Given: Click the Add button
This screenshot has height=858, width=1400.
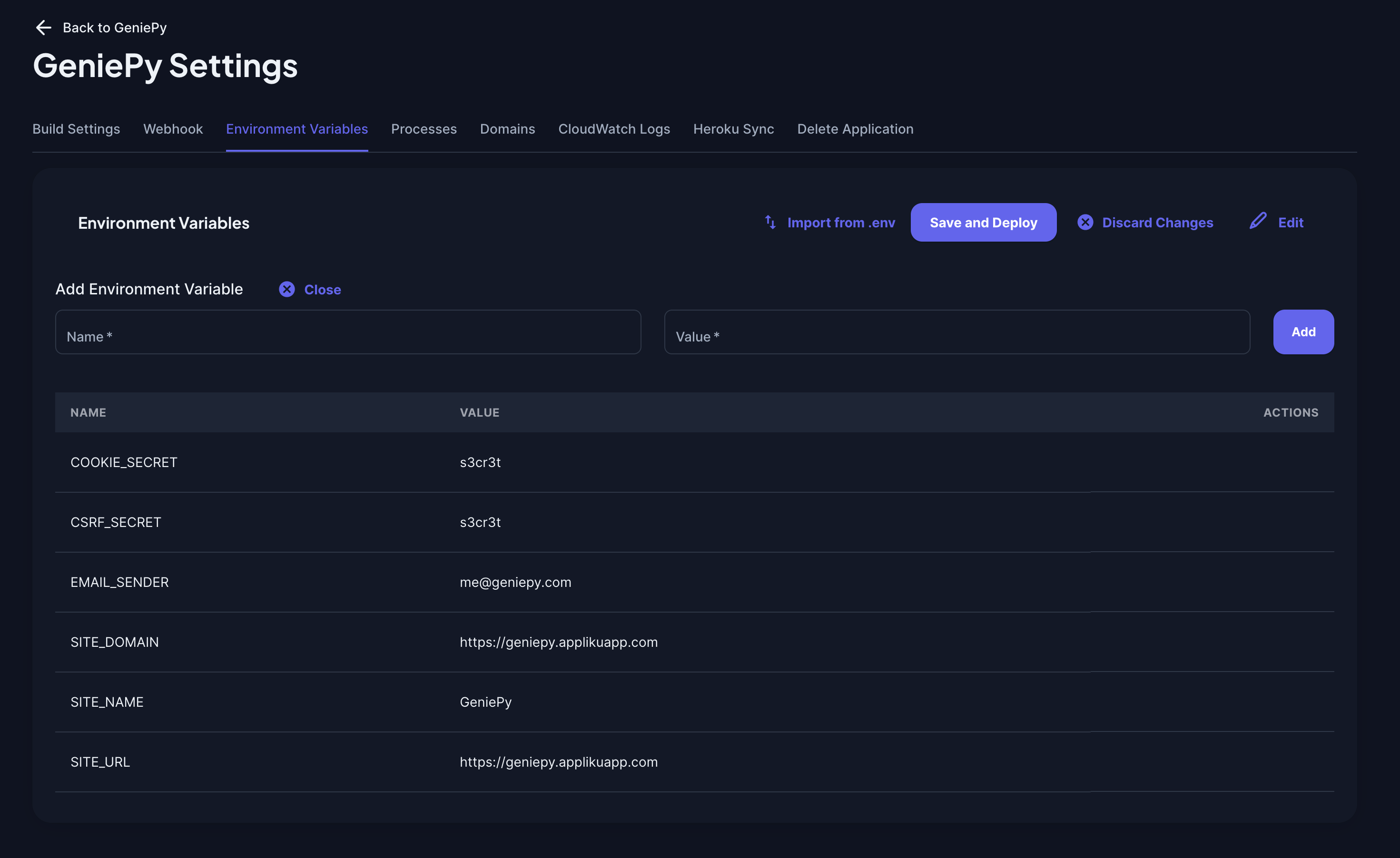Looking at the screenshot, I should (x=1303, y=332).
